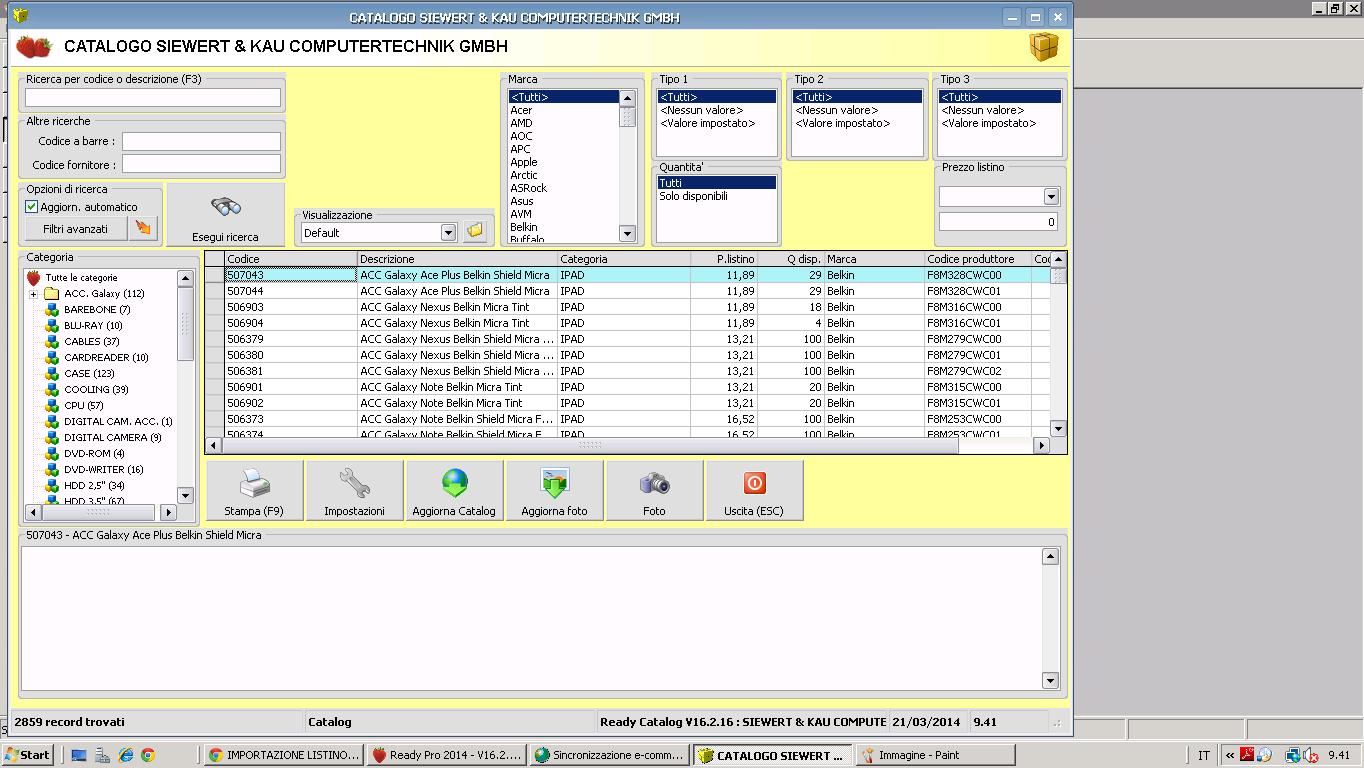Screen dimensions: 1364x768
Task: Switch to Sincronizzazione e-comm taskbar window
Action: click(x=609, y=755)
